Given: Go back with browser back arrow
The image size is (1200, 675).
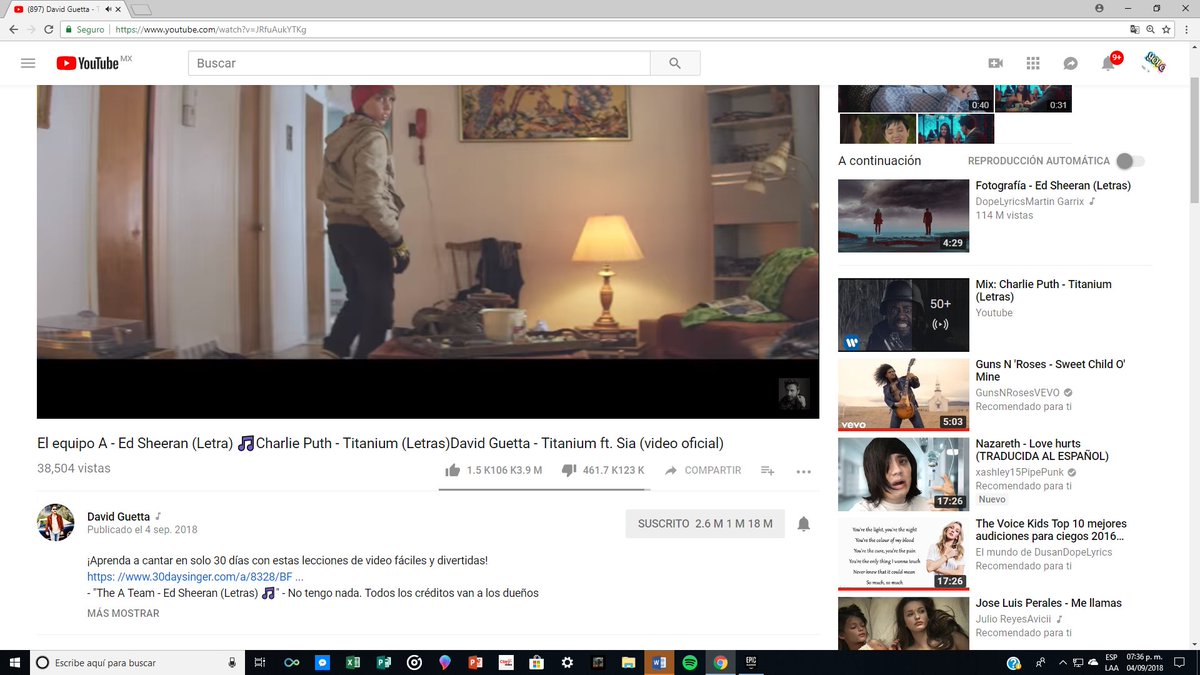Looking at the screenshot, I should click(13, 29).
